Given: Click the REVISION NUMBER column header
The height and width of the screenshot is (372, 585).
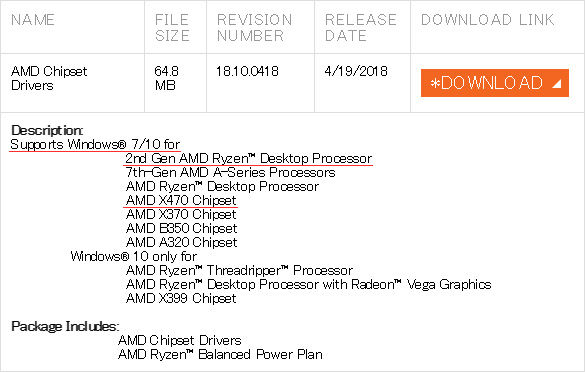Looking at the screenshot, I should [x=254, y=28].
